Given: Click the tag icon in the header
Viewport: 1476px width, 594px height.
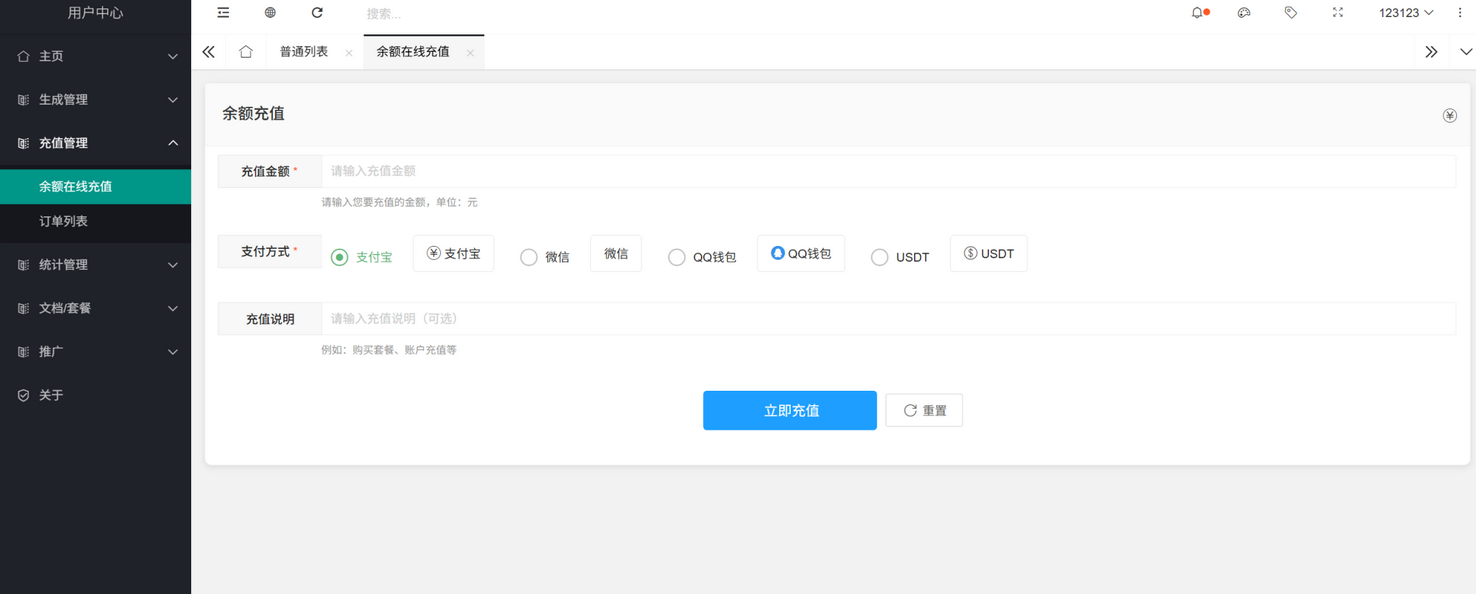Looking at the screenshot, I should point(1290,13).
